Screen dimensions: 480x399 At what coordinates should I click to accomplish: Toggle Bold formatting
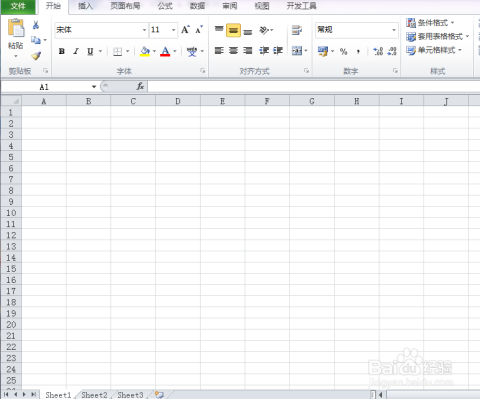62,51
